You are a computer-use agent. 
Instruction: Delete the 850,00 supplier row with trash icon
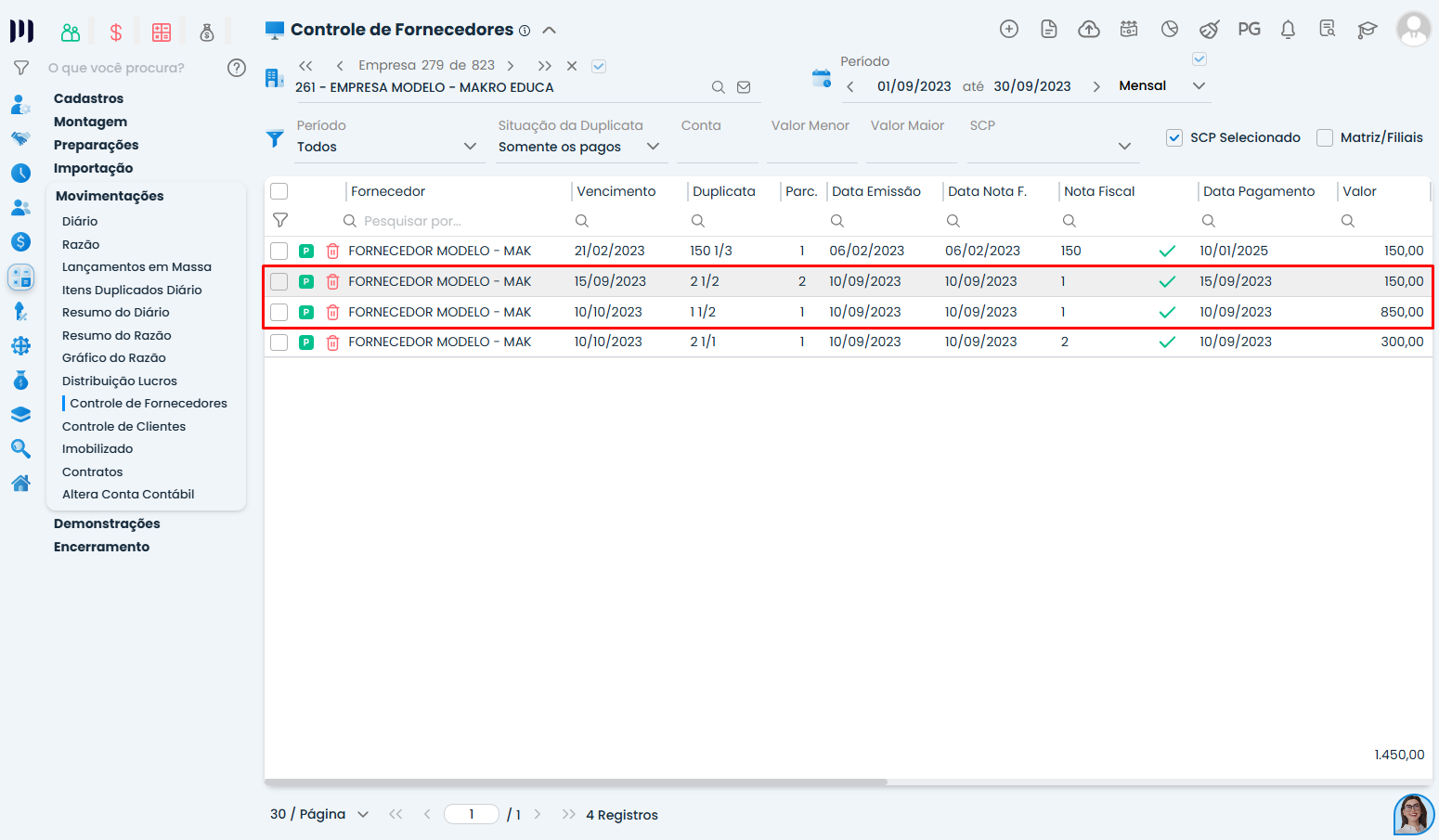[332, 313]
